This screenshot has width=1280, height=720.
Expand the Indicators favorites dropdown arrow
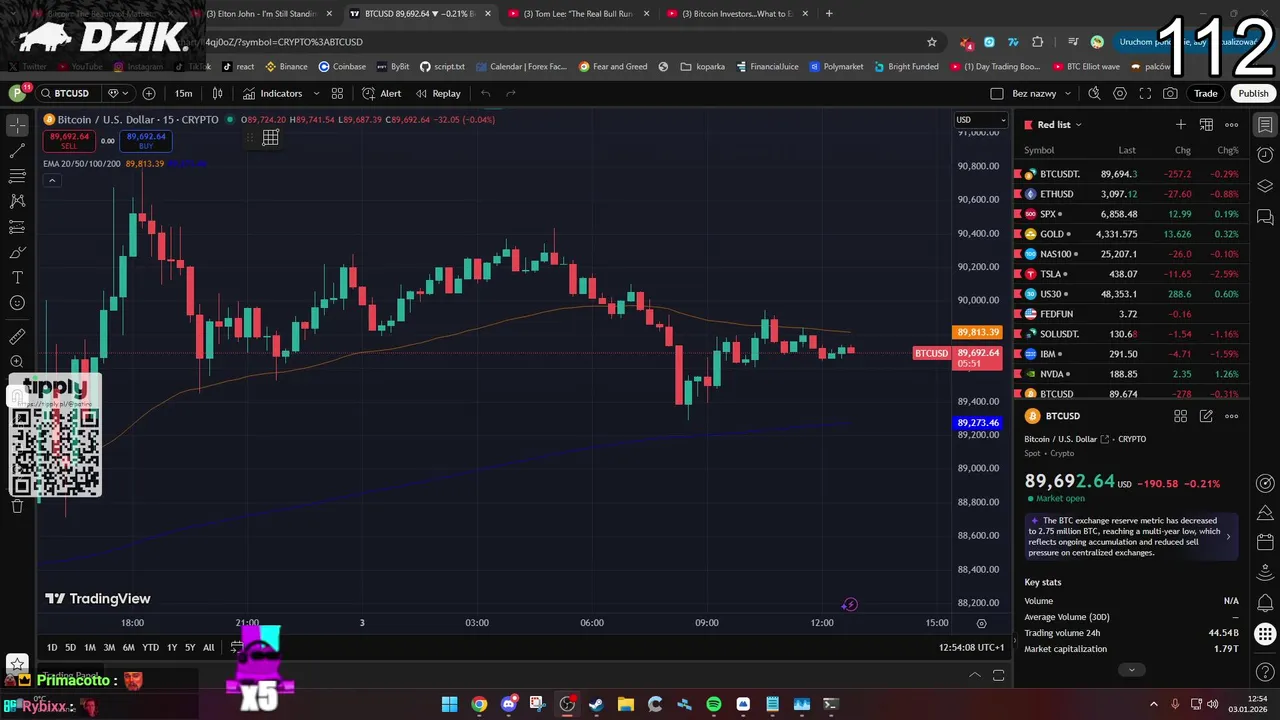point(316,93)
